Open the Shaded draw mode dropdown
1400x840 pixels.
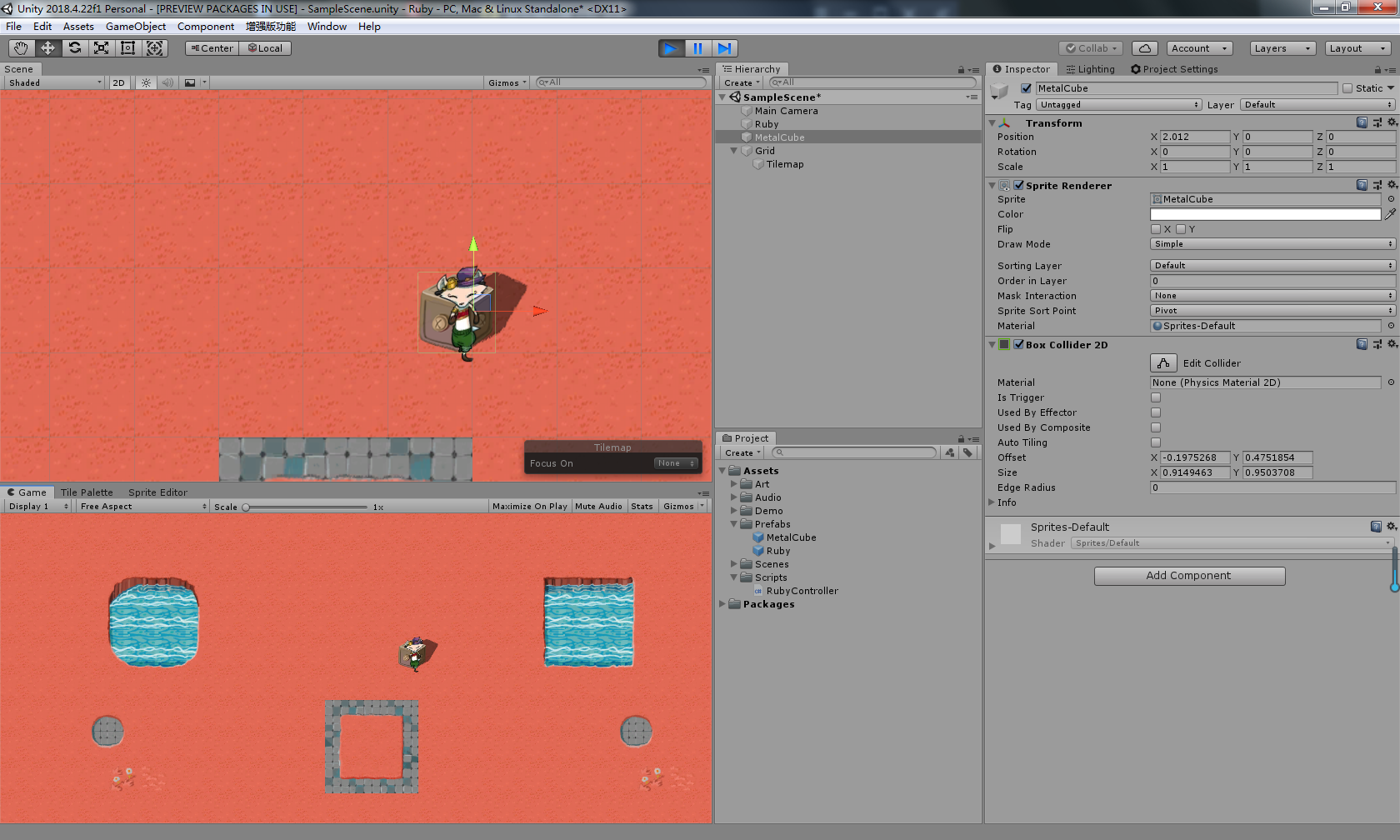[x=54, y=82]
